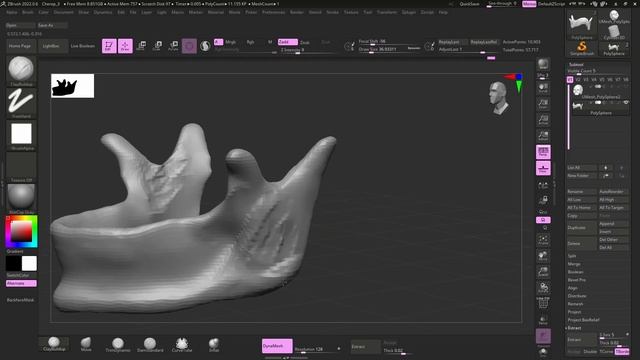Viewport: 640px width, 360px height.
Task: Click the Cylinder3D tool thumbnail
Action: click(614, 32)
